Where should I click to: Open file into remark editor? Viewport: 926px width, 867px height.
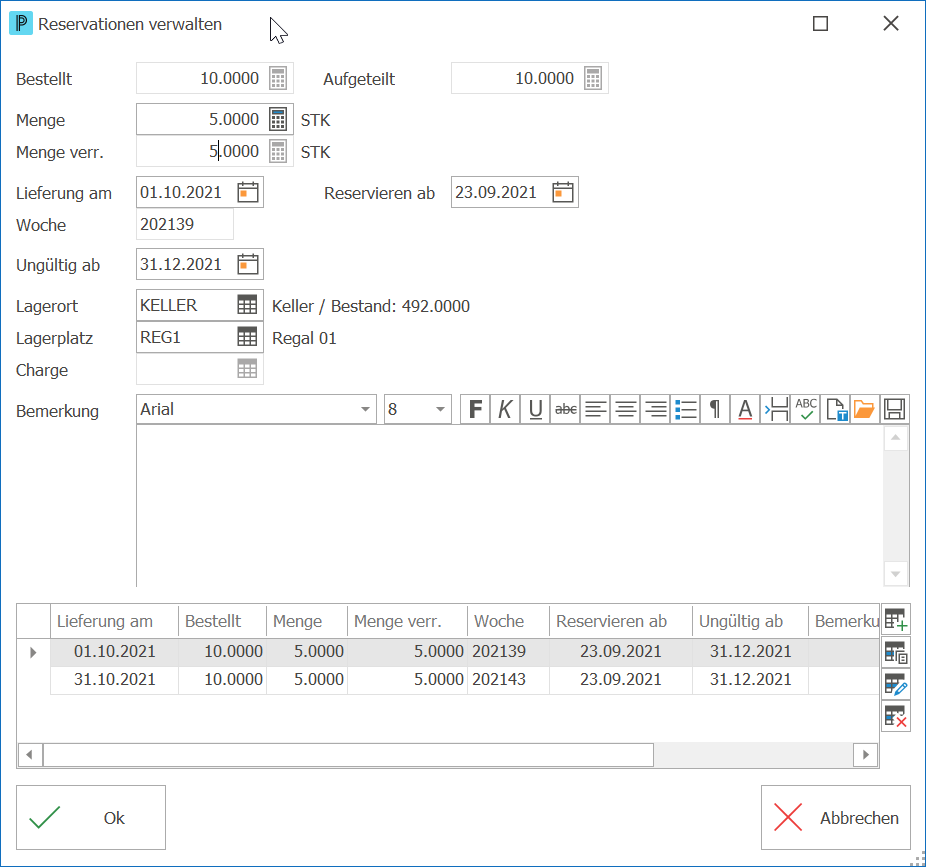(864, 409)
